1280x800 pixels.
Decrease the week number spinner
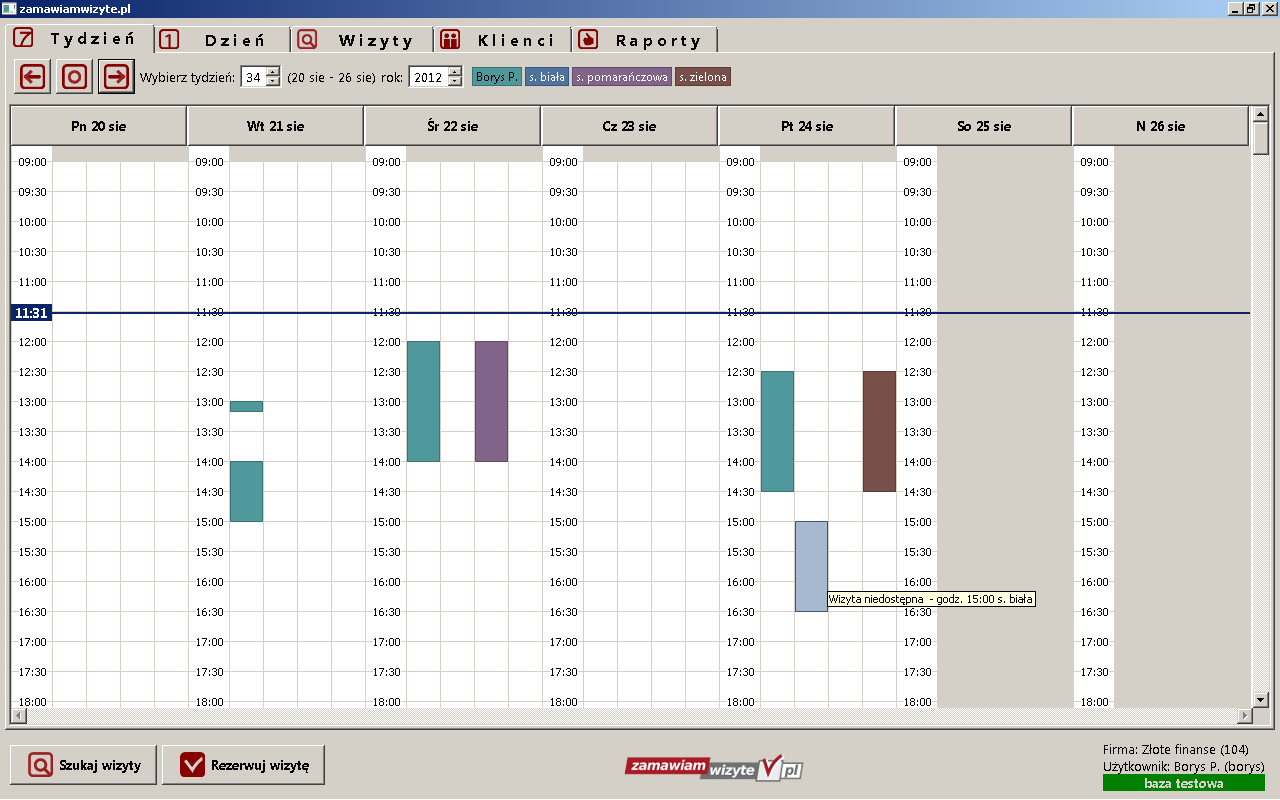[x=273, y=81]
